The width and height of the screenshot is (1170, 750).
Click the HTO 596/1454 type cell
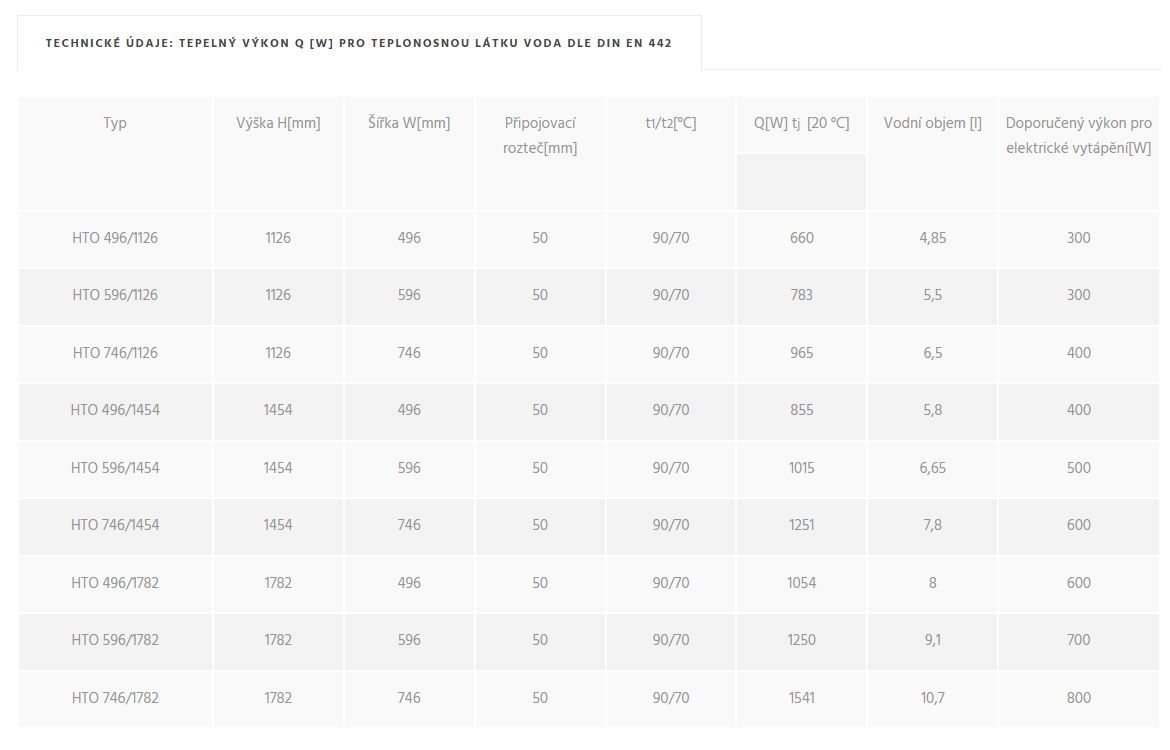[115, 468]
